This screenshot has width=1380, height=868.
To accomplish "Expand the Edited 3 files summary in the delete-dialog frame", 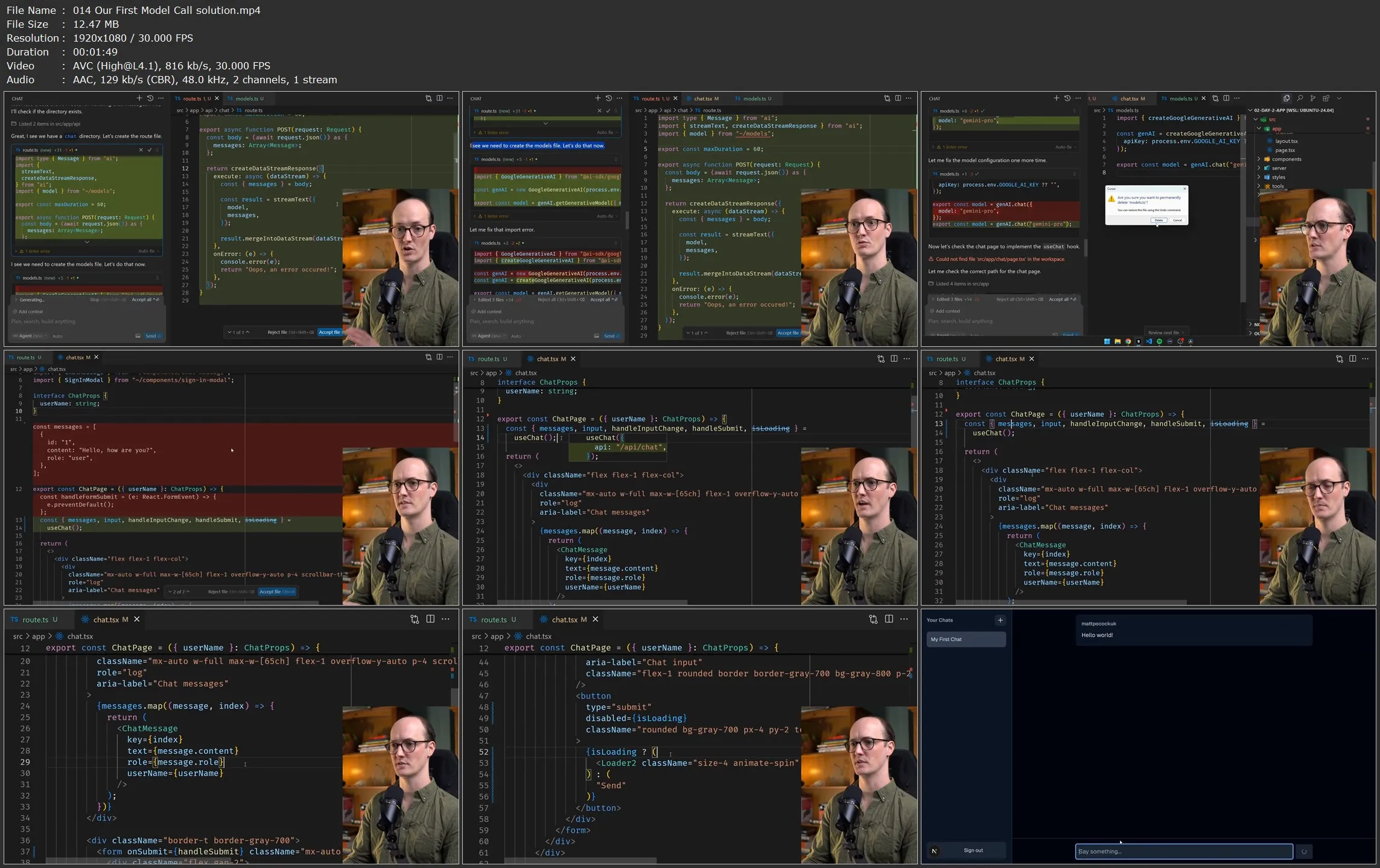I will (x=957, y=299).
